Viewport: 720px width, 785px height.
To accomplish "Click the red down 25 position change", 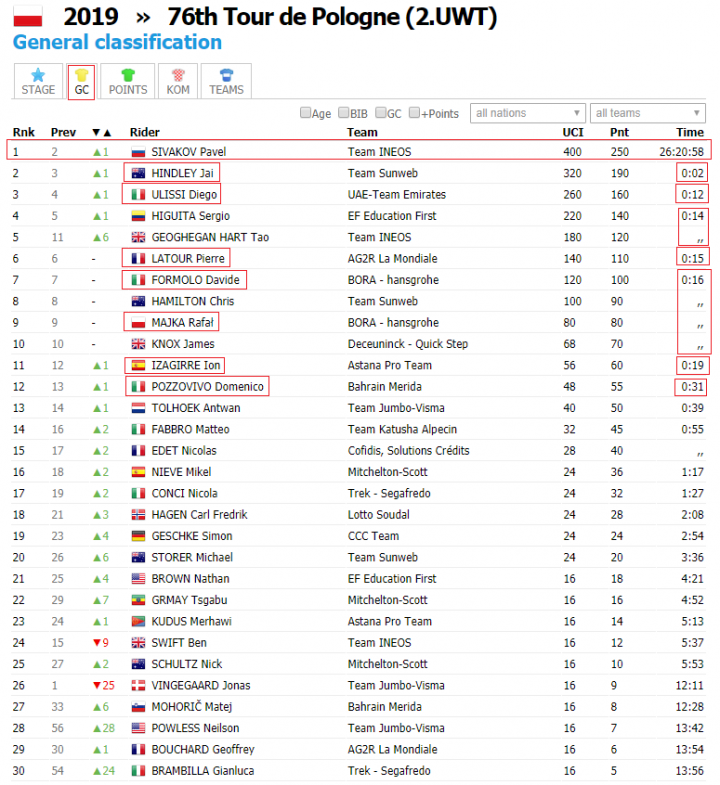I will coord(103,685).
